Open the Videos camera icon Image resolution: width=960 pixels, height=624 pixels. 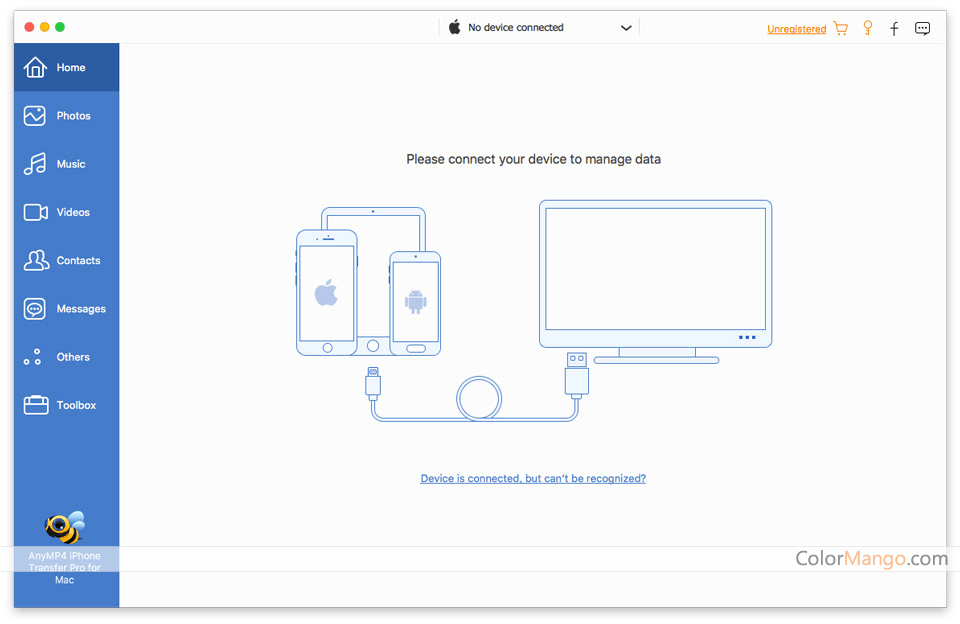click(35, 212)
